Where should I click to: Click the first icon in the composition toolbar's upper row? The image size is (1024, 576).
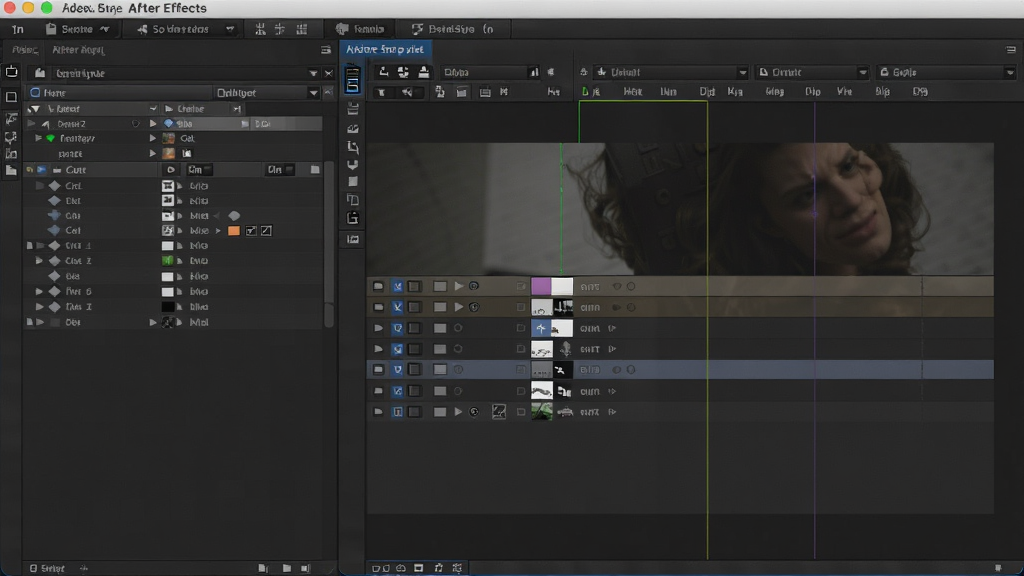point(384,72)
